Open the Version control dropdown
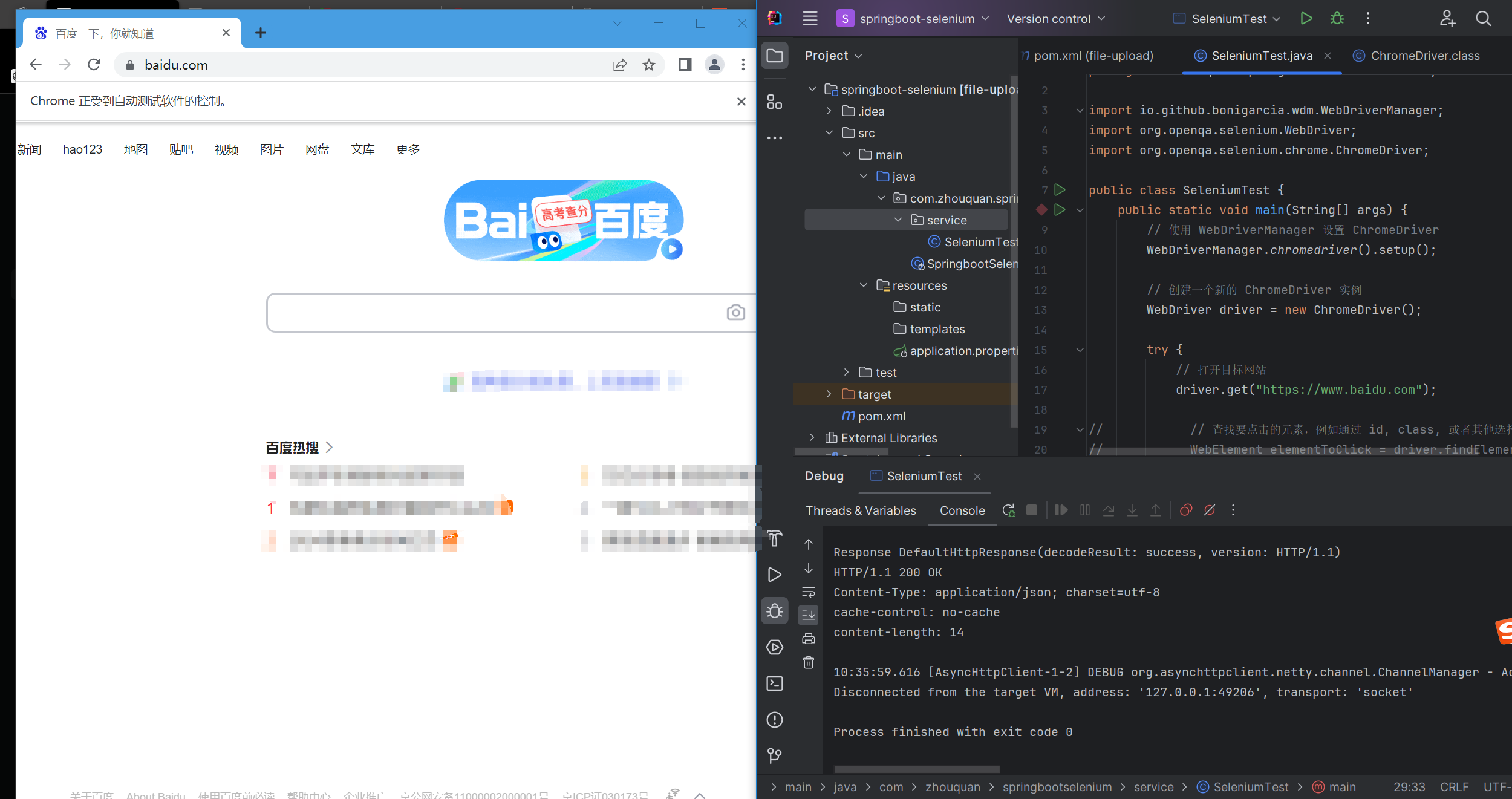 click(x=1055, y=19)
